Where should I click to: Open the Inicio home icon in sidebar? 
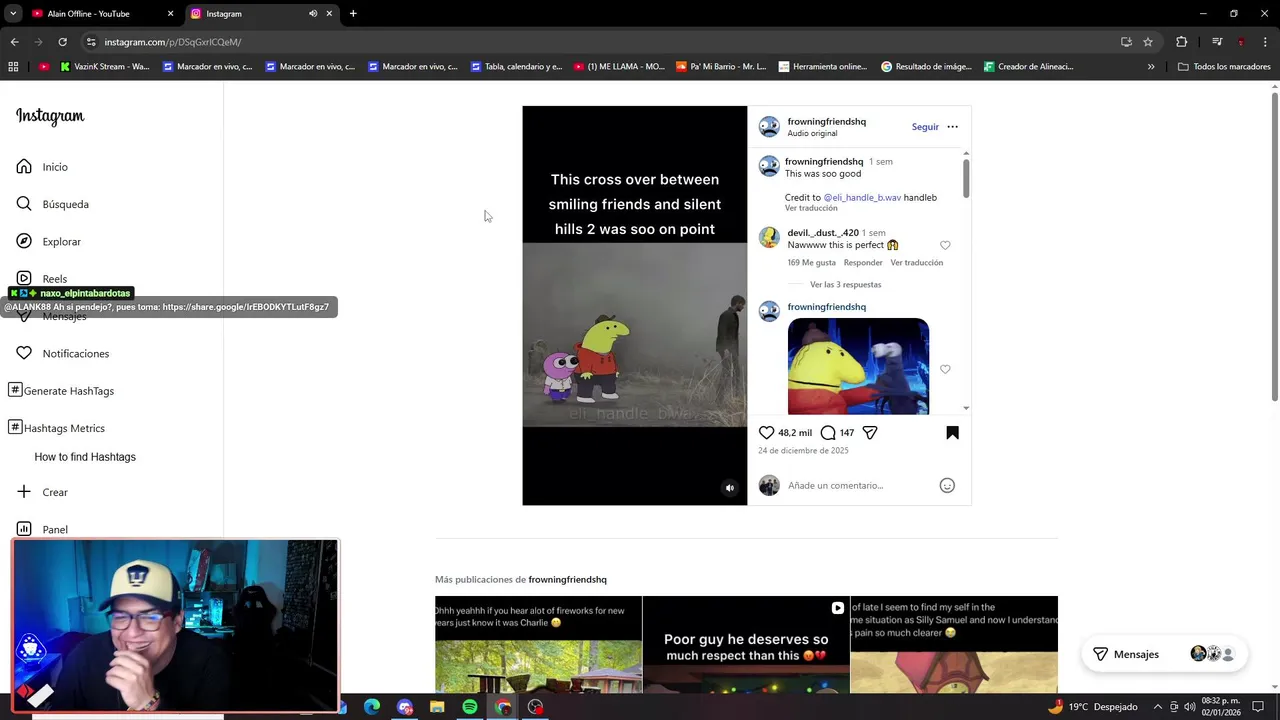(24, 167)
